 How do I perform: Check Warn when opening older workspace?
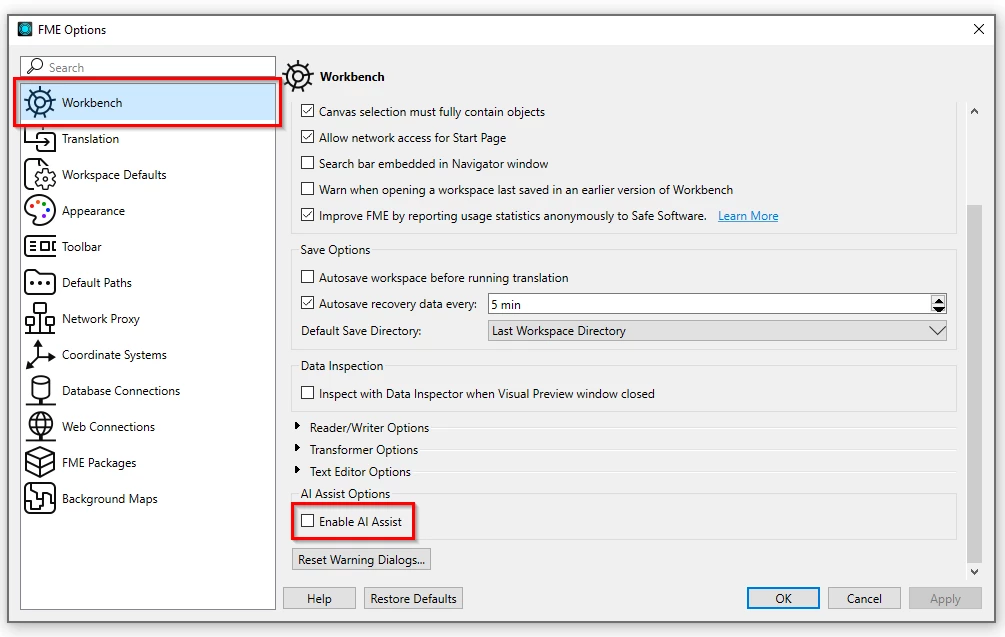pos(308,189)
